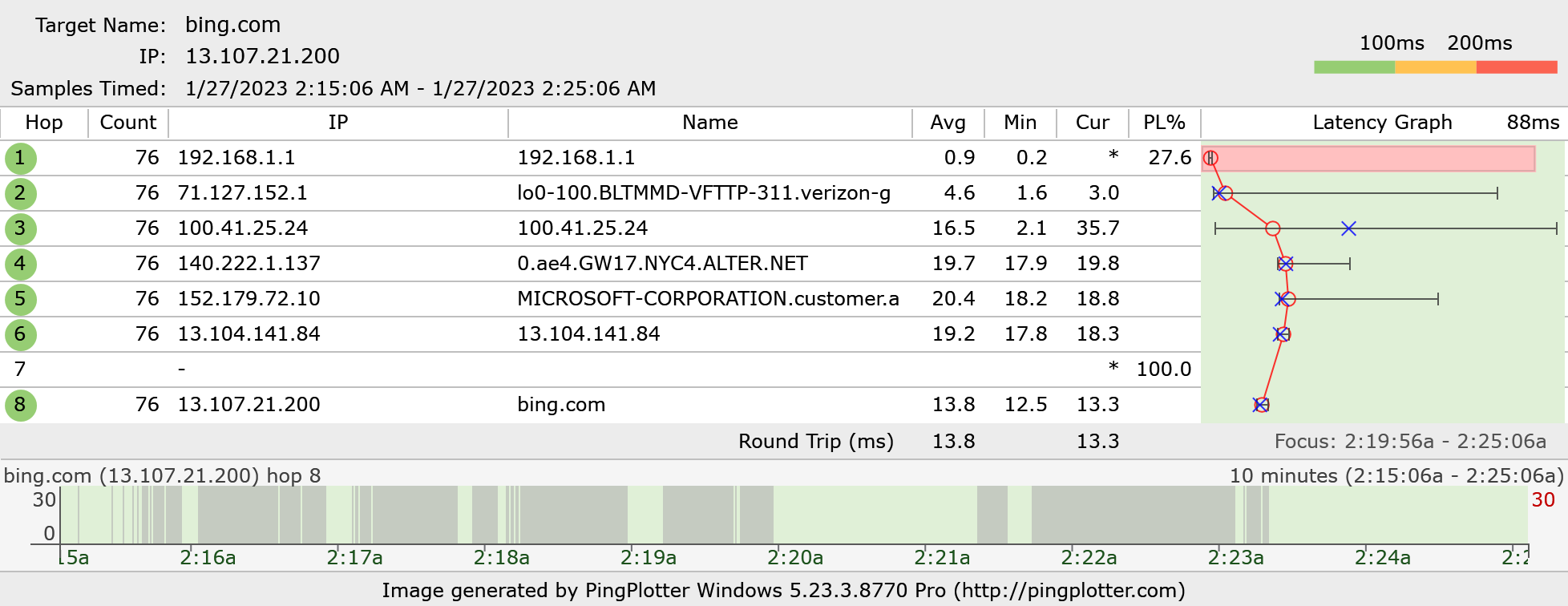Click the 27.6 packet loss value
This screenshot has width=1568, height=606.
pyautogui.click(x=1170, y=158)
